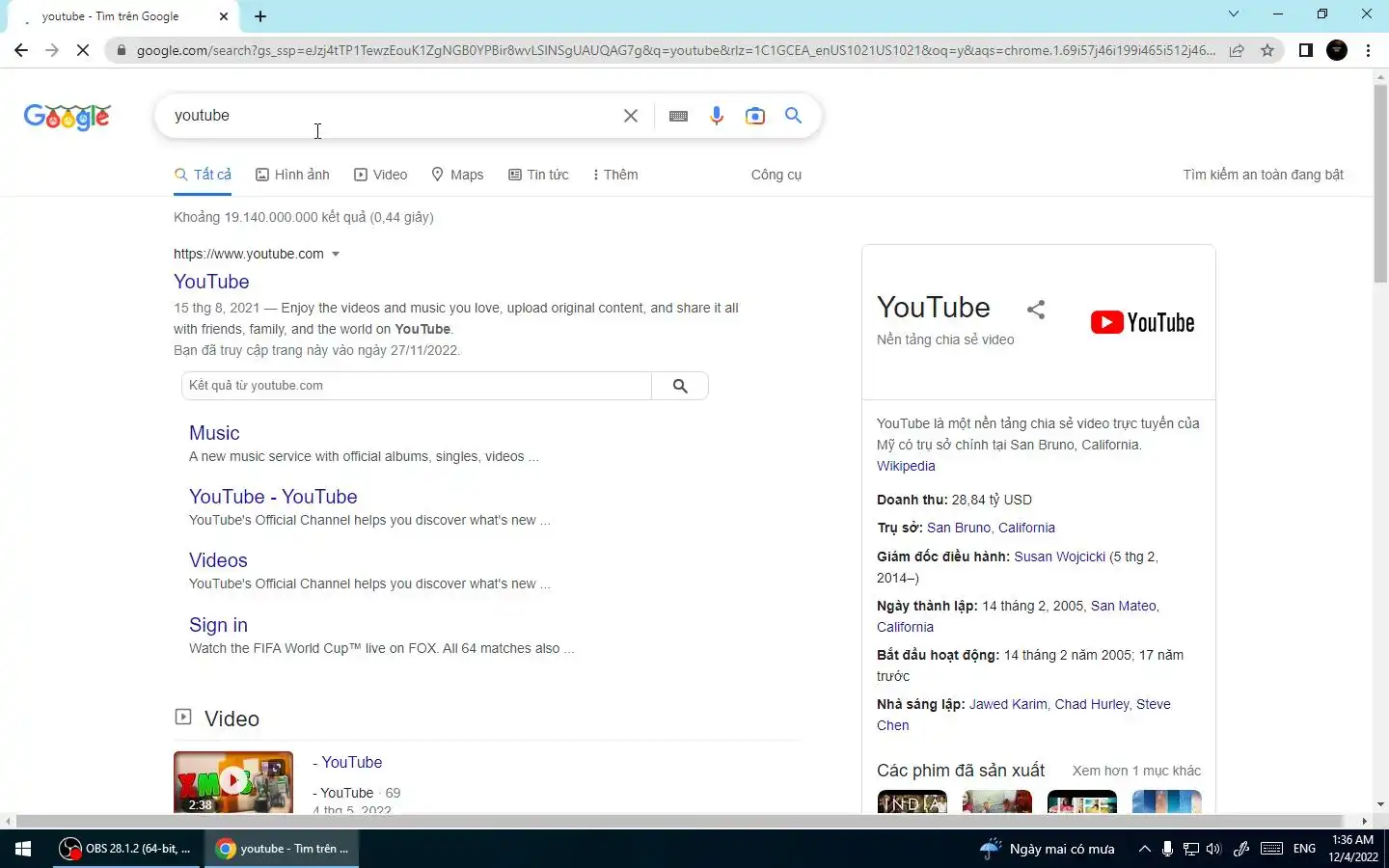Focus the 'Kết quả từ youtube.com' search box
1389x868 pixels.
417,386
